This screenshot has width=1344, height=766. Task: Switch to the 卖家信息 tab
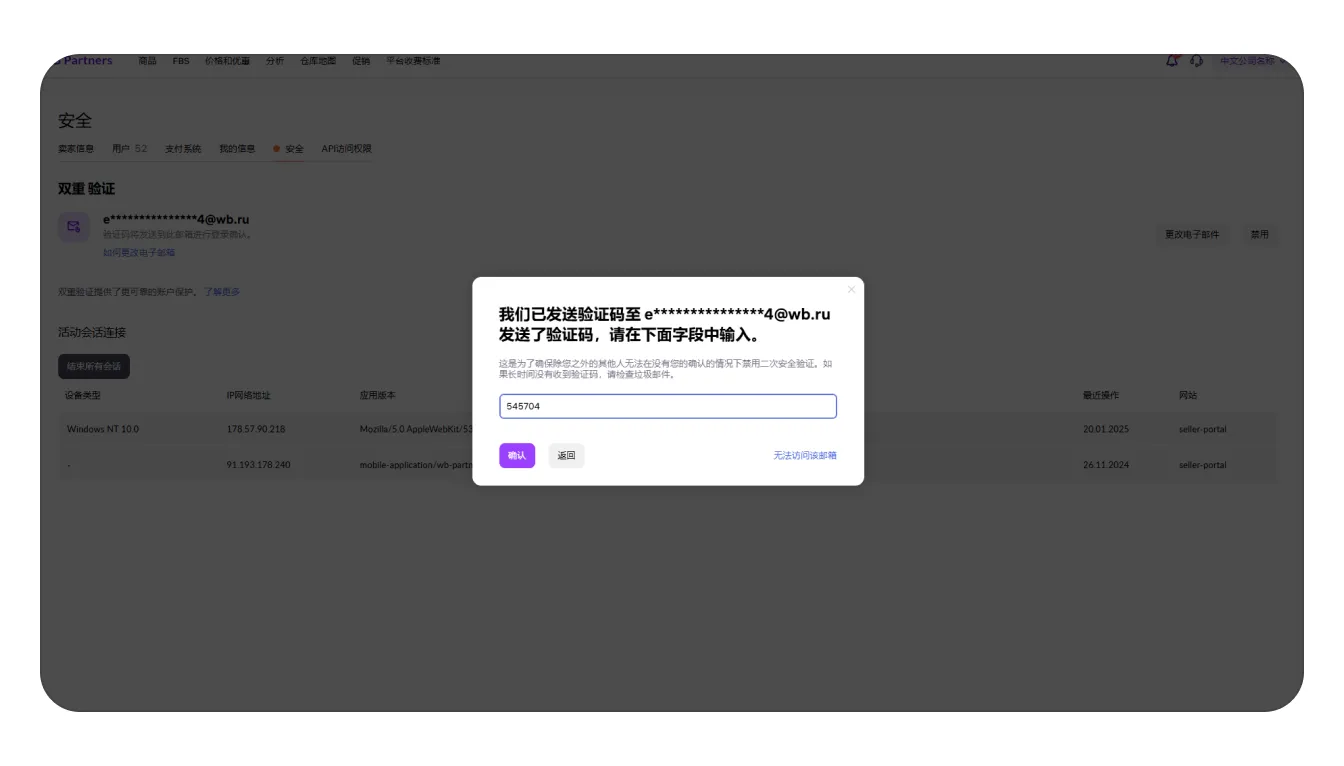(76, 149)
